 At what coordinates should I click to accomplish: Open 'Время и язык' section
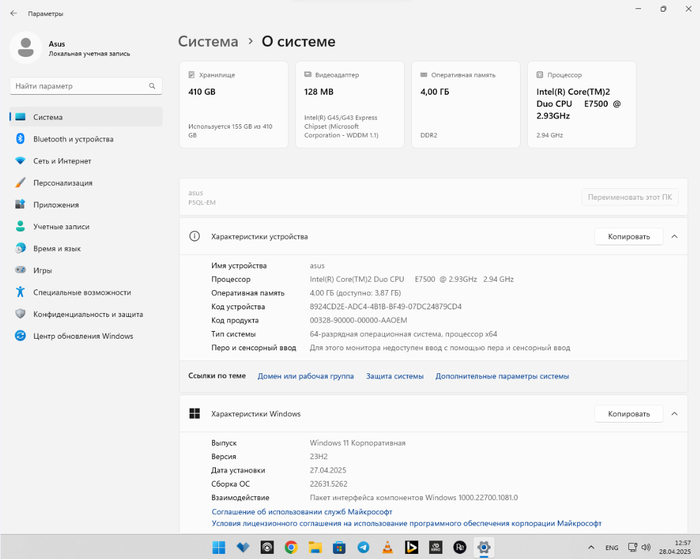[x=86, y=248]
